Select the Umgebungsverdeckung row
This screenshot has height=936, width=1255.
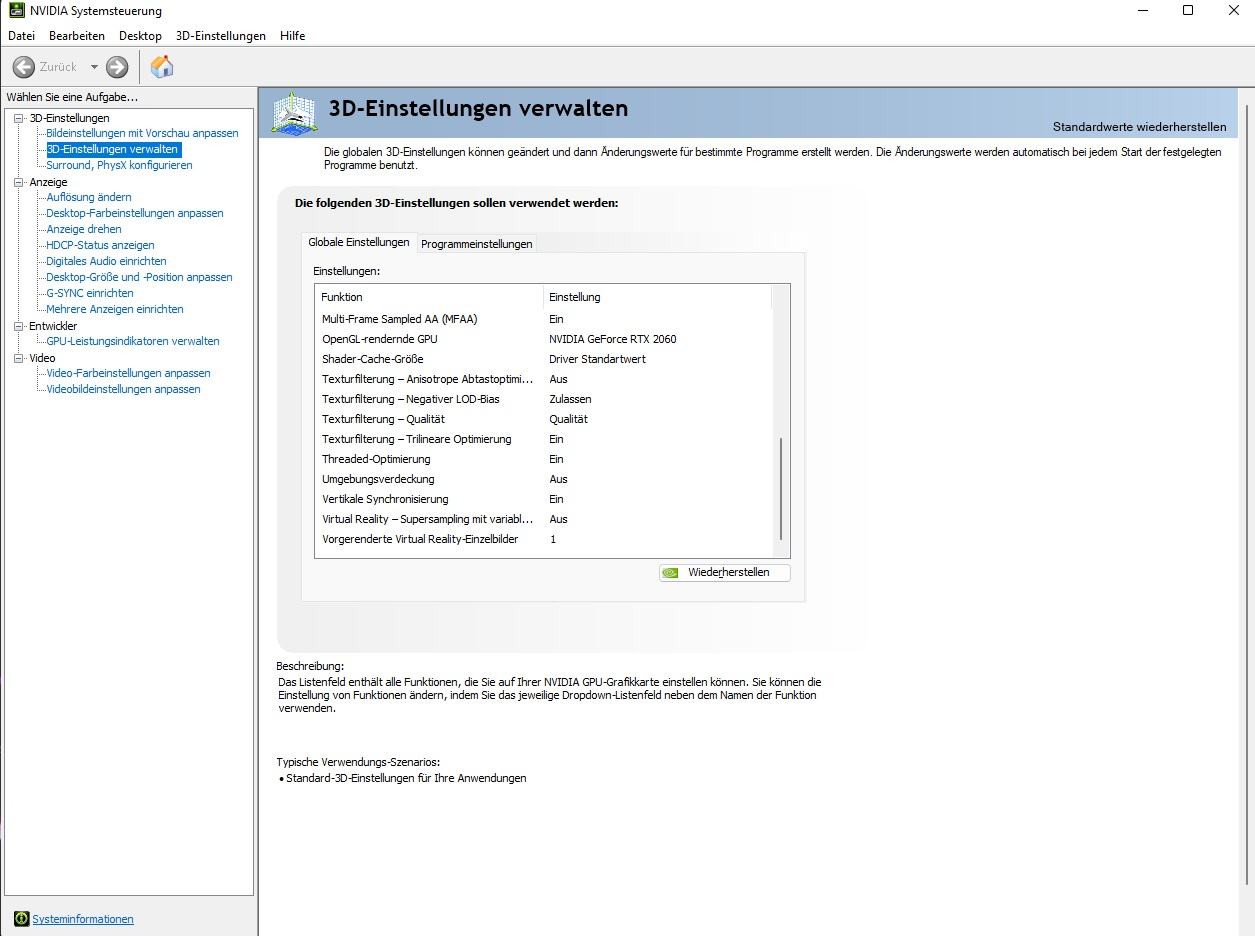(544, 479)
